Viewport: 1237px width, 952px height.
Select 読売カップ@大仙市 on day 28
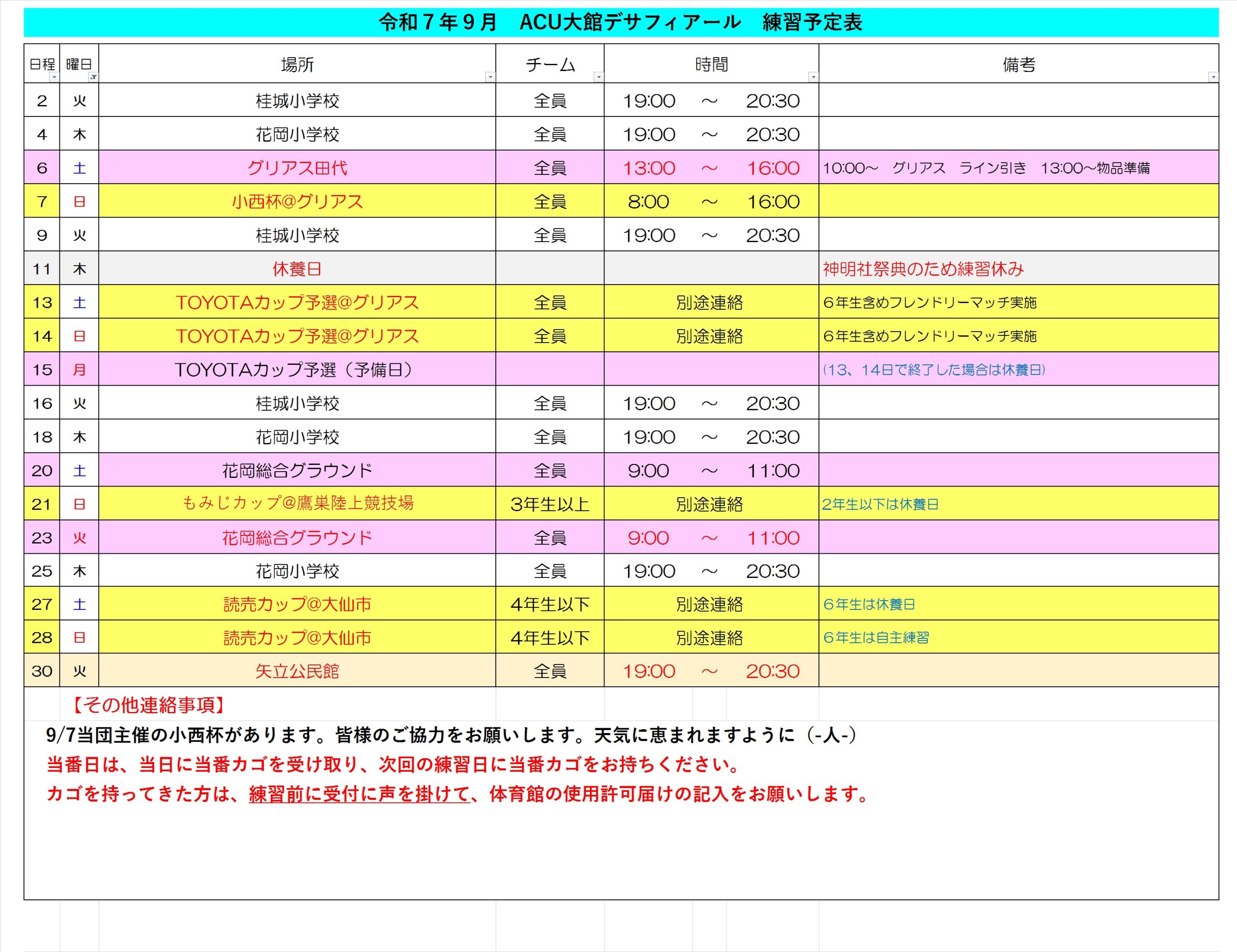[x=297, y=638]
